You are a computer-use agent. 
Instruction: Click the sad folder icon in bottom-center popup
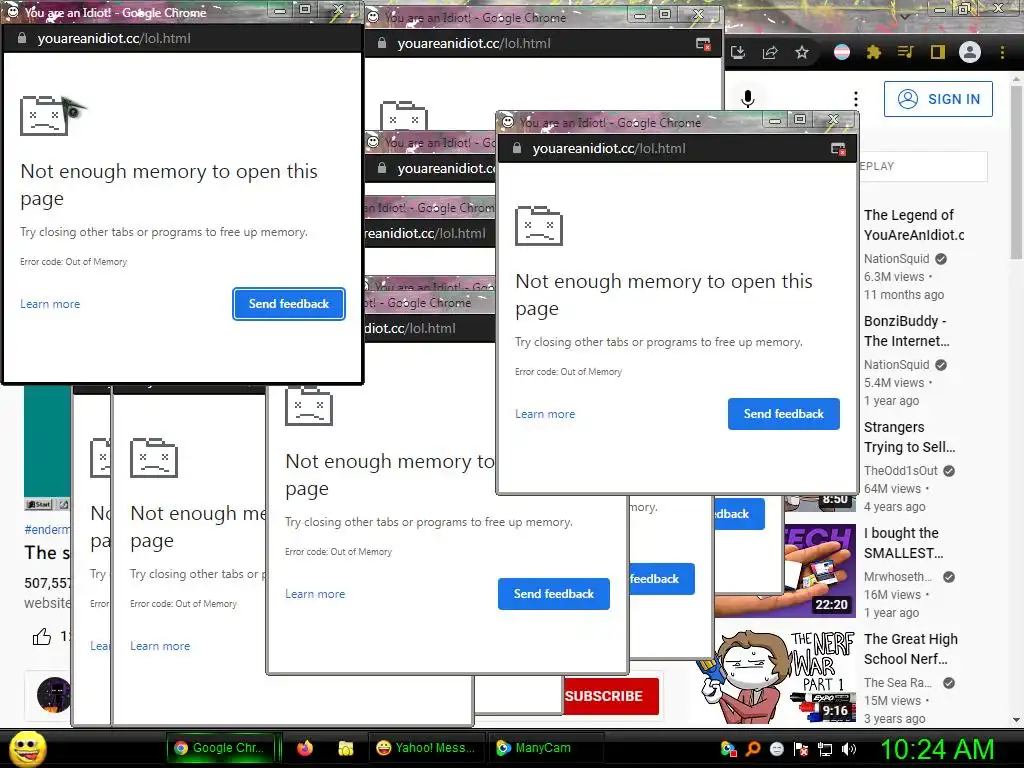(x=309, y=406)
